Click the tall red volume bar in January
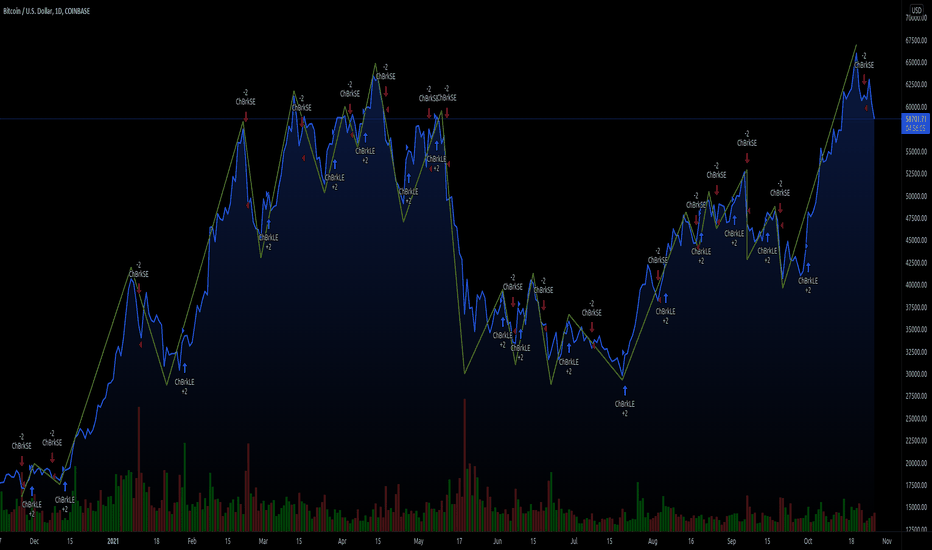 coord(139,469)
